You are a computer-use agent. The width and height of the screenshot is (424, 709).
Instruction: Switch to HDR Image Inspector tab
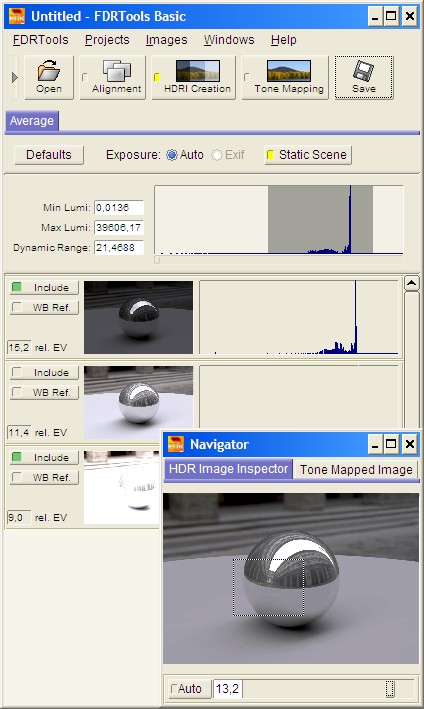point(228,469)
